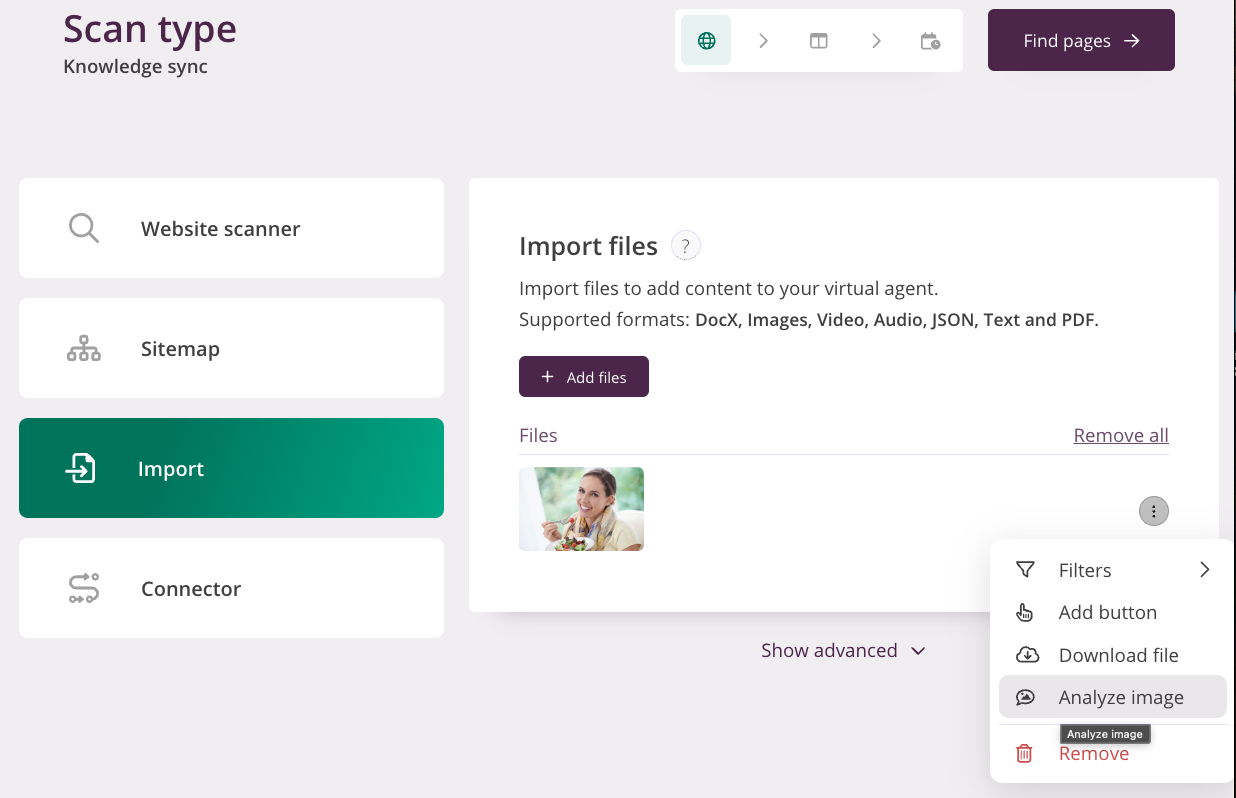Expand the Show advanced section

[x=843, y=650]
